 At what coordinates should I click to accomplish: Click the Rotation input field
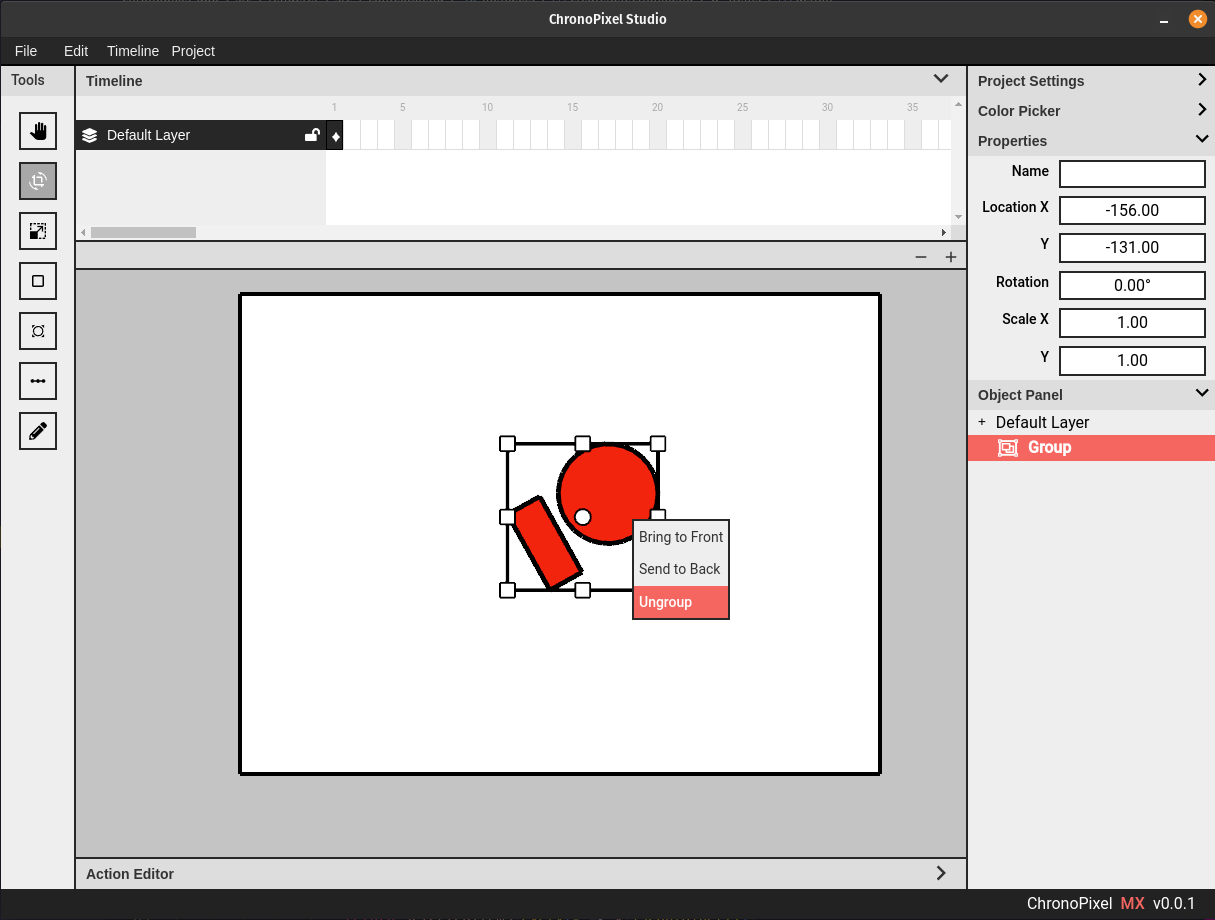1132,285
